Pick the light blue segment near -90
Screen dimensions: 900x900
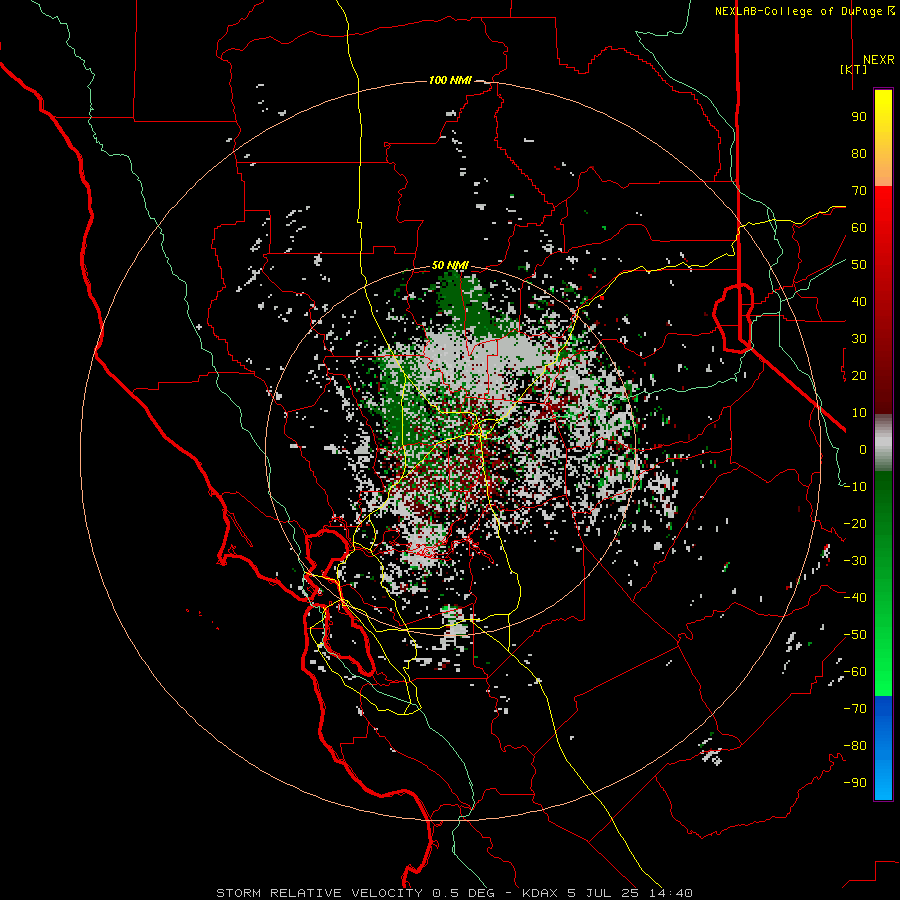tap(883, 782)
